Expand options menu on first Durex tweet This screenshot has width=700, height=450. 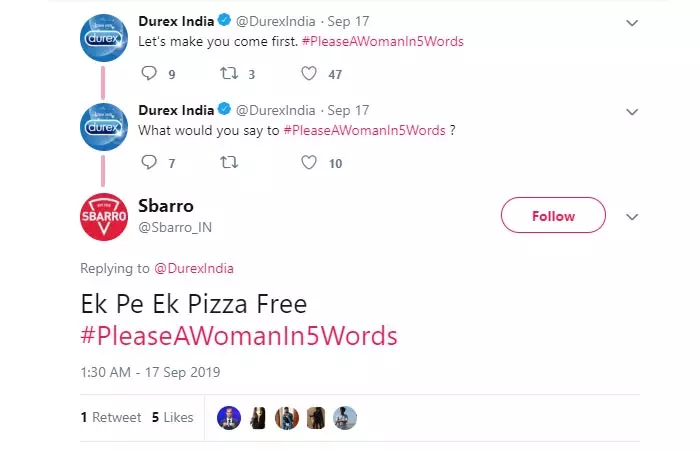tap(631, 22)
